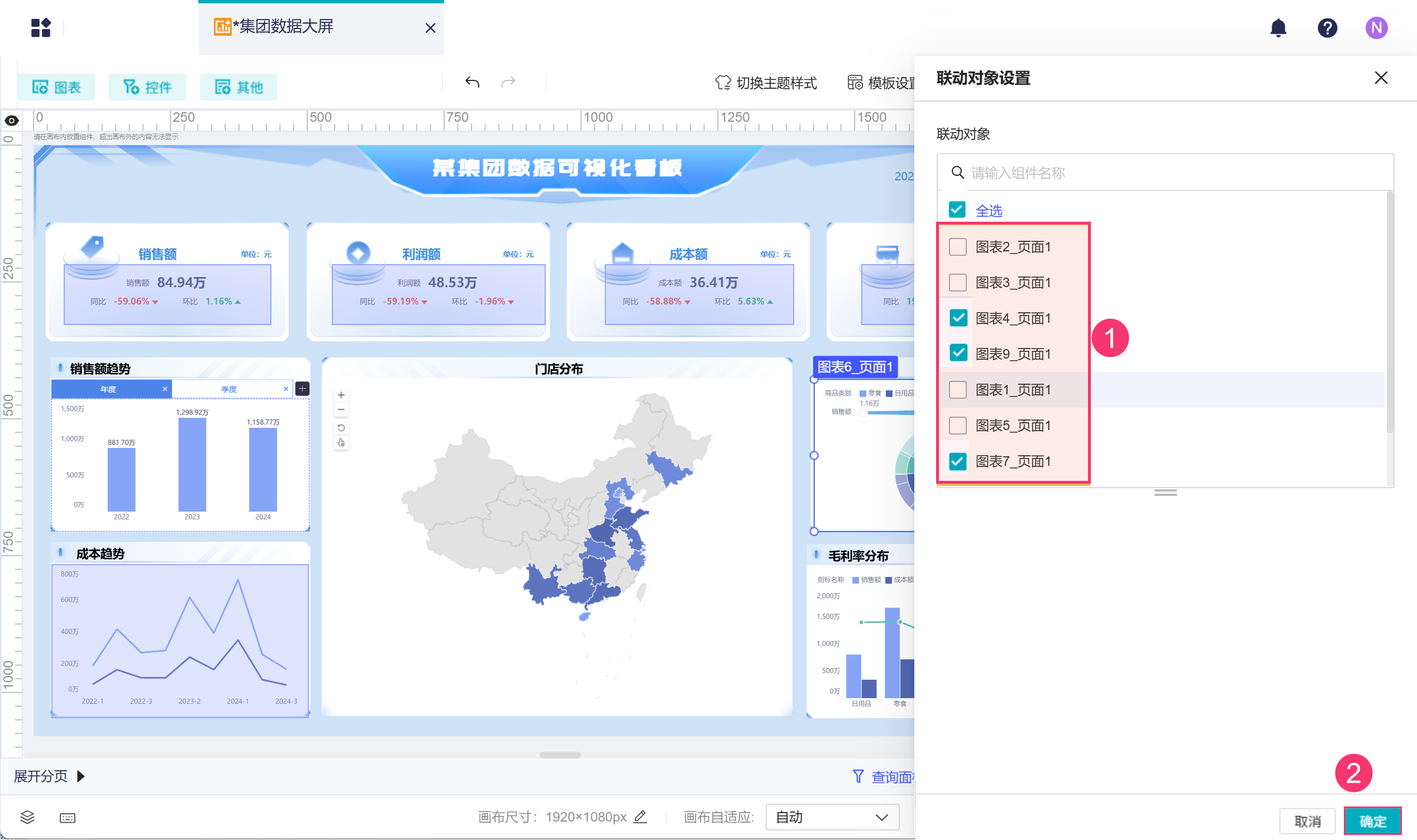Click the 取消 cancel button
The height and width of the screenshot is (840, 1417).
click(1306, 820)
